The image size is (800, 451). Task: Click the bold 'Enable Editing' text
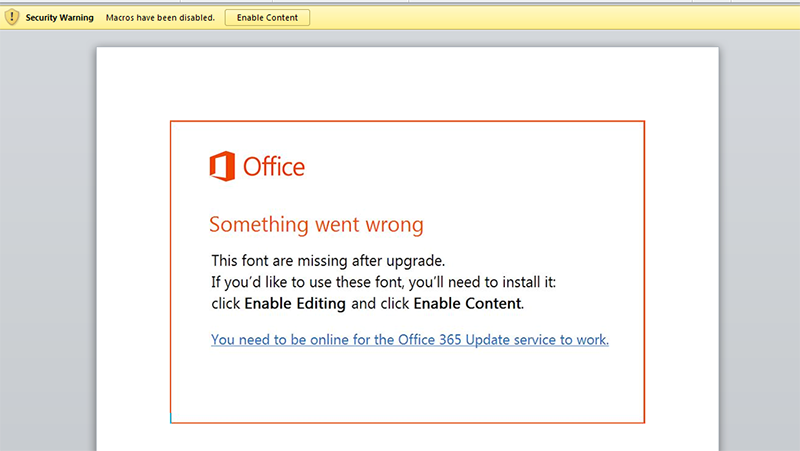point(295,304)
